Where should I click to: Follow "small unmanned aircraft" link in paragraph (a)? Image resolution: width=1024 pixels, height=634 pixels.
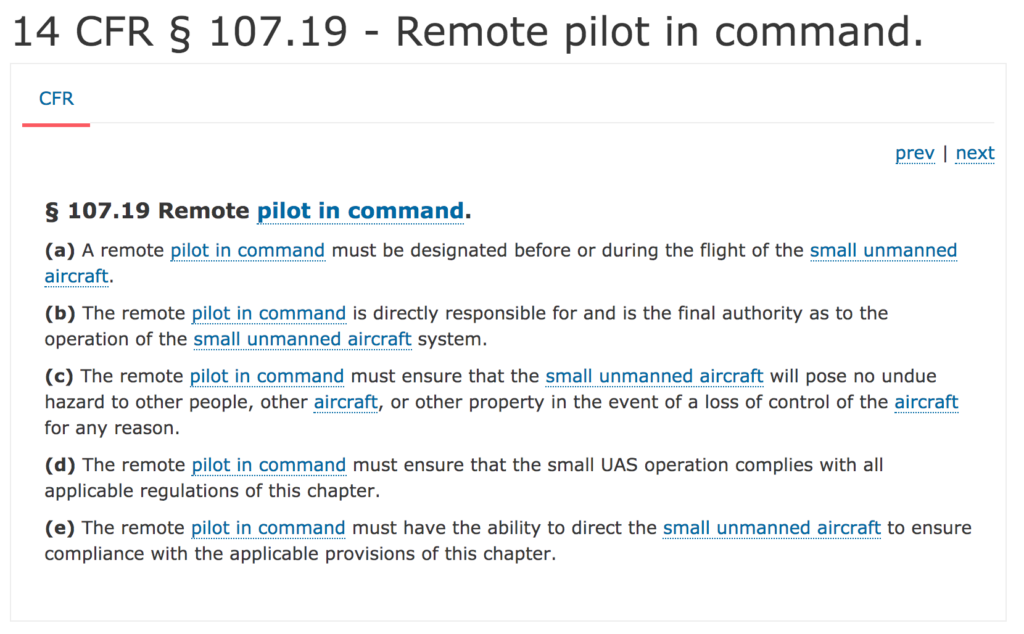[x=883, y=250]
